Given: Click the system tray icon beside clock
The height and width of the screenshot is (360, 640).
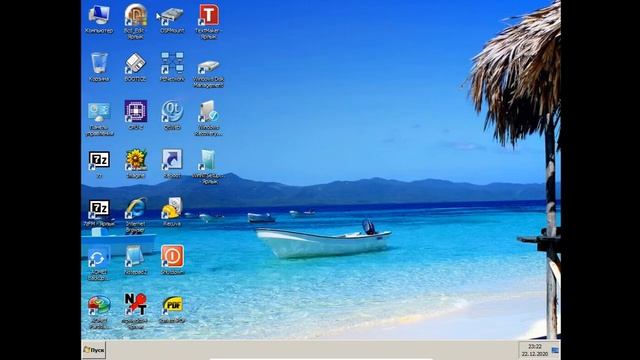Looking at the screenshot, I should click(555, 350).
